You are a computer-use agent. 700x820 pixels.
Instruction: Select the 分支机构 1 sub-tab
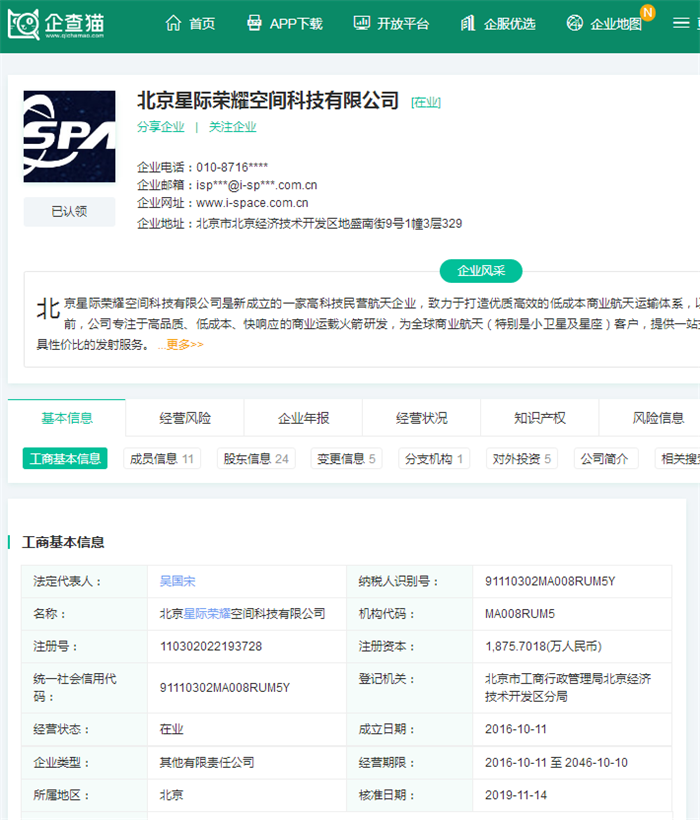pos(434,459)
